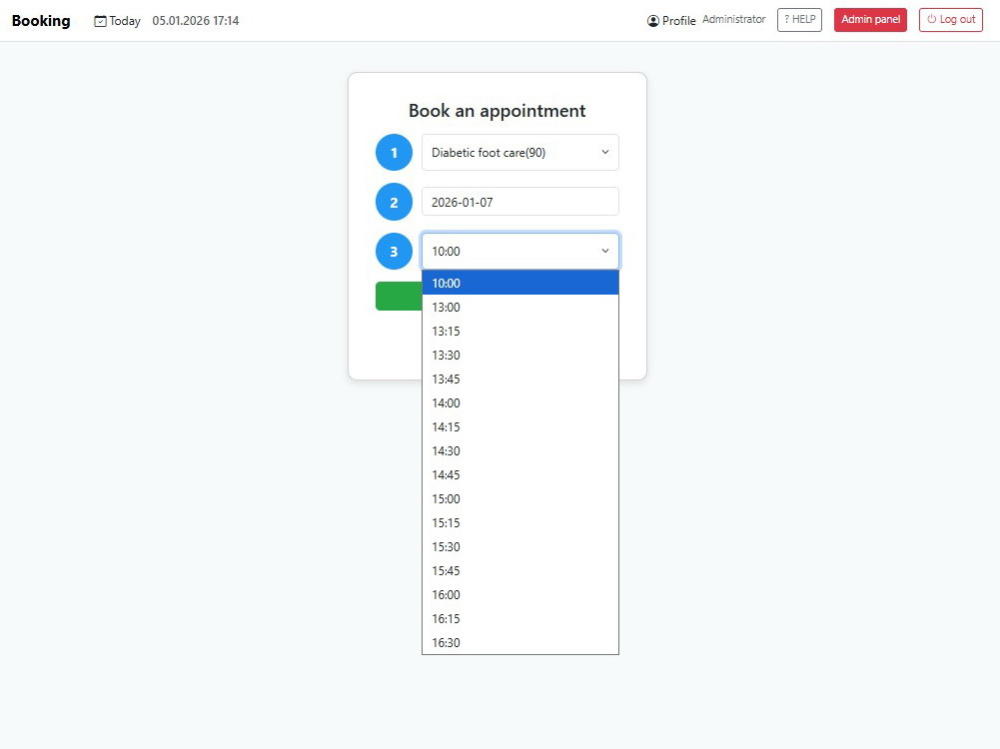1000x749 pixels.
Task: Open the Admin panel
Action: (x=870, y=20)
